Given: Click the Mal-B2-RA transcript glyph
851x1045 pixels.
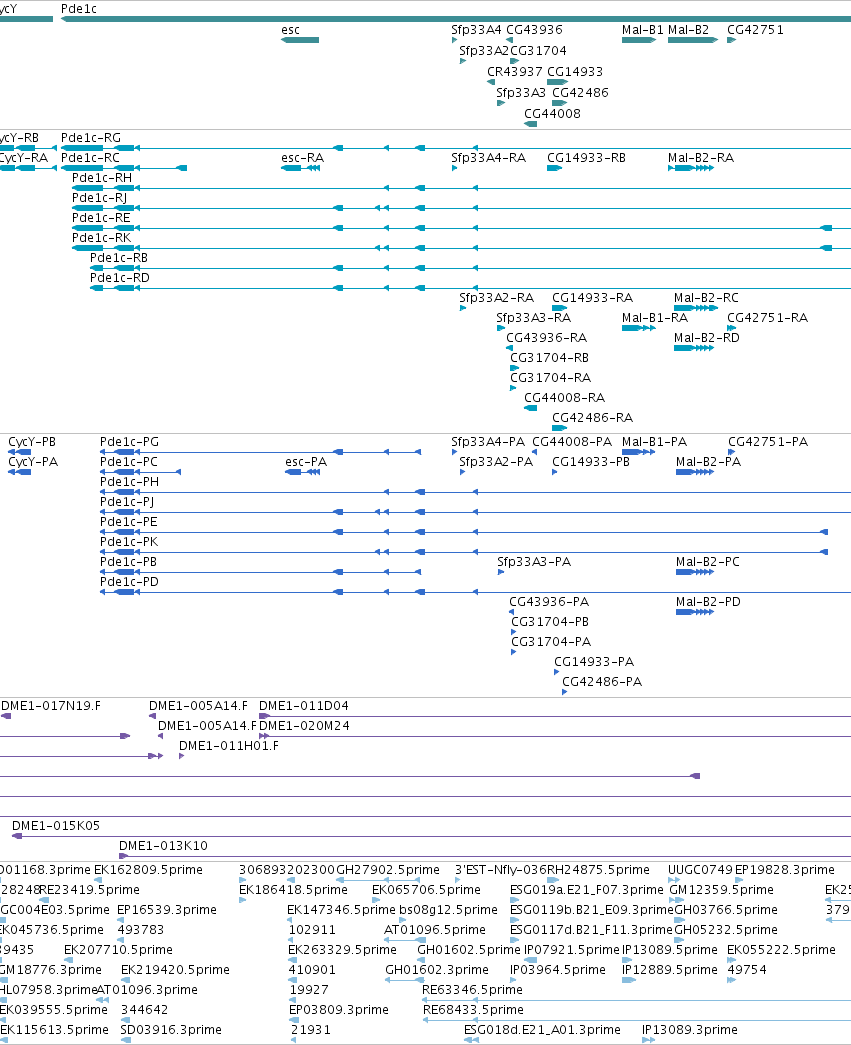Looking at the screenshot, I should point(691,168).
